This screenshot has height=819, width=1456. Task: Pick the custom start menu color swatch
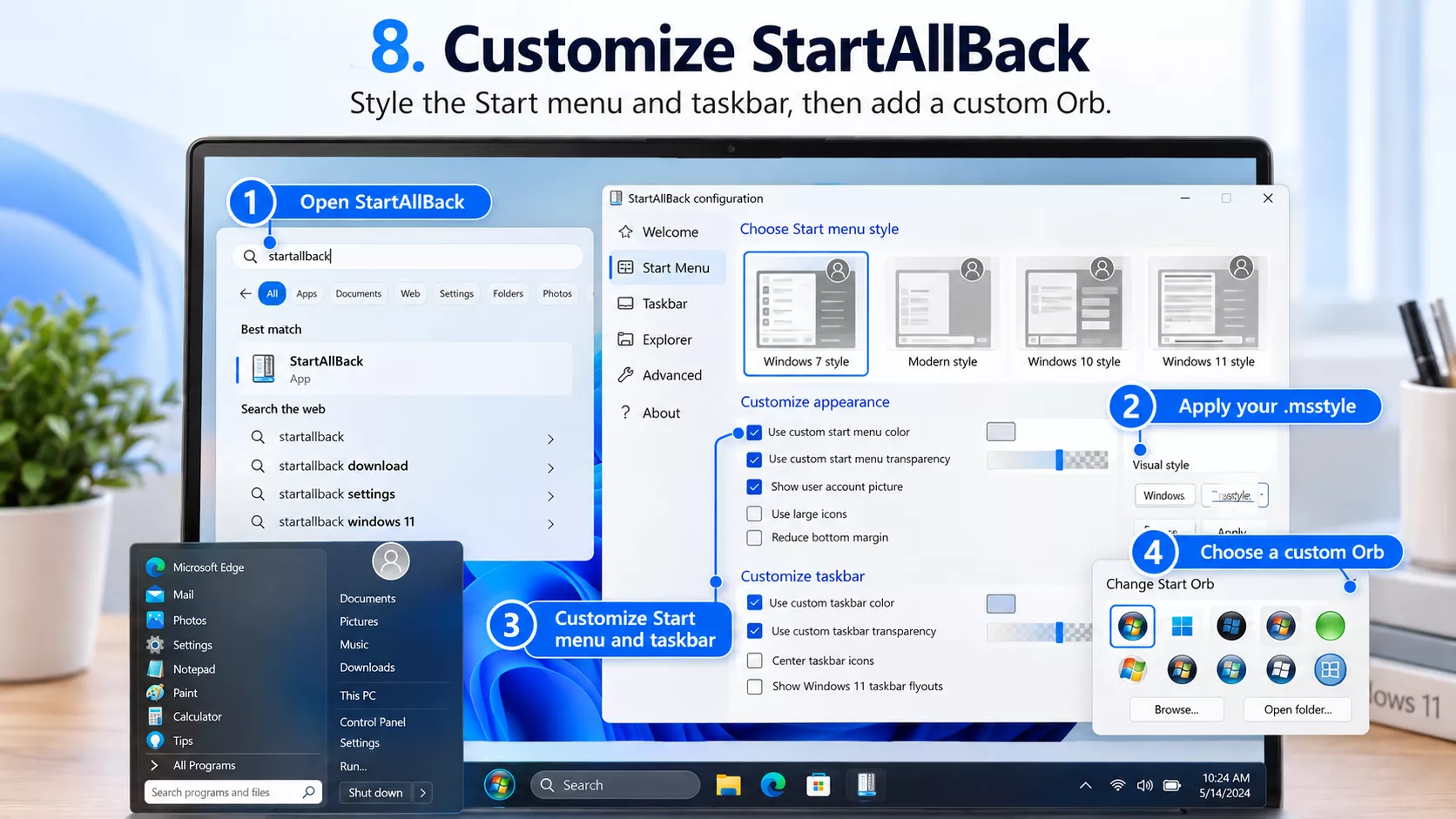[1001, 432]
